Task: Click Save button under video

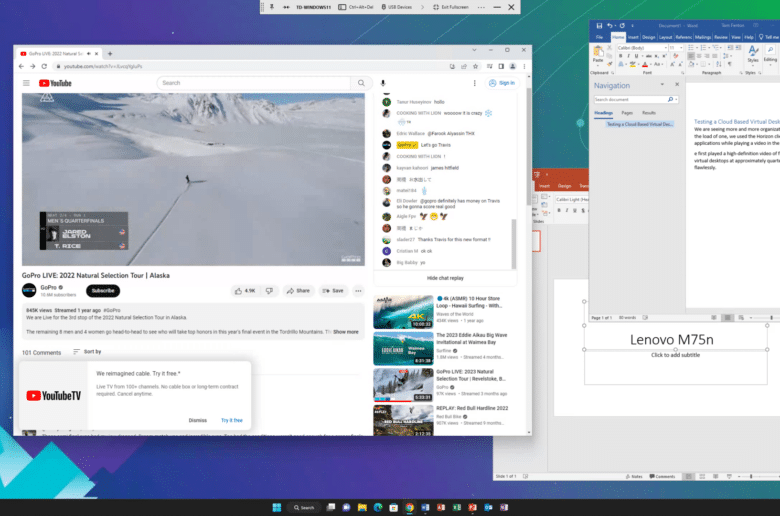Action: point(333,291)
